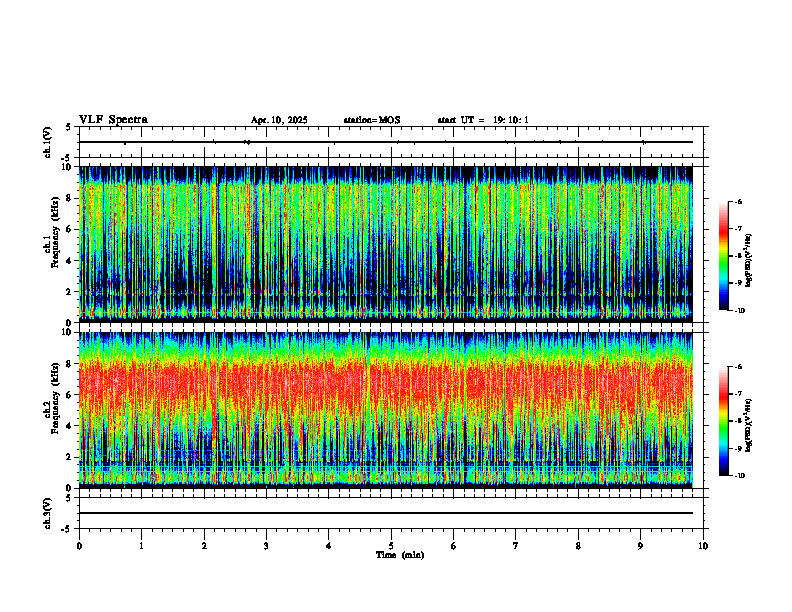Image resolution: width=792 pixels, height=612 pixels.
Task: Click the "Time (min)" x-axis label
Action: click(400, 555)
